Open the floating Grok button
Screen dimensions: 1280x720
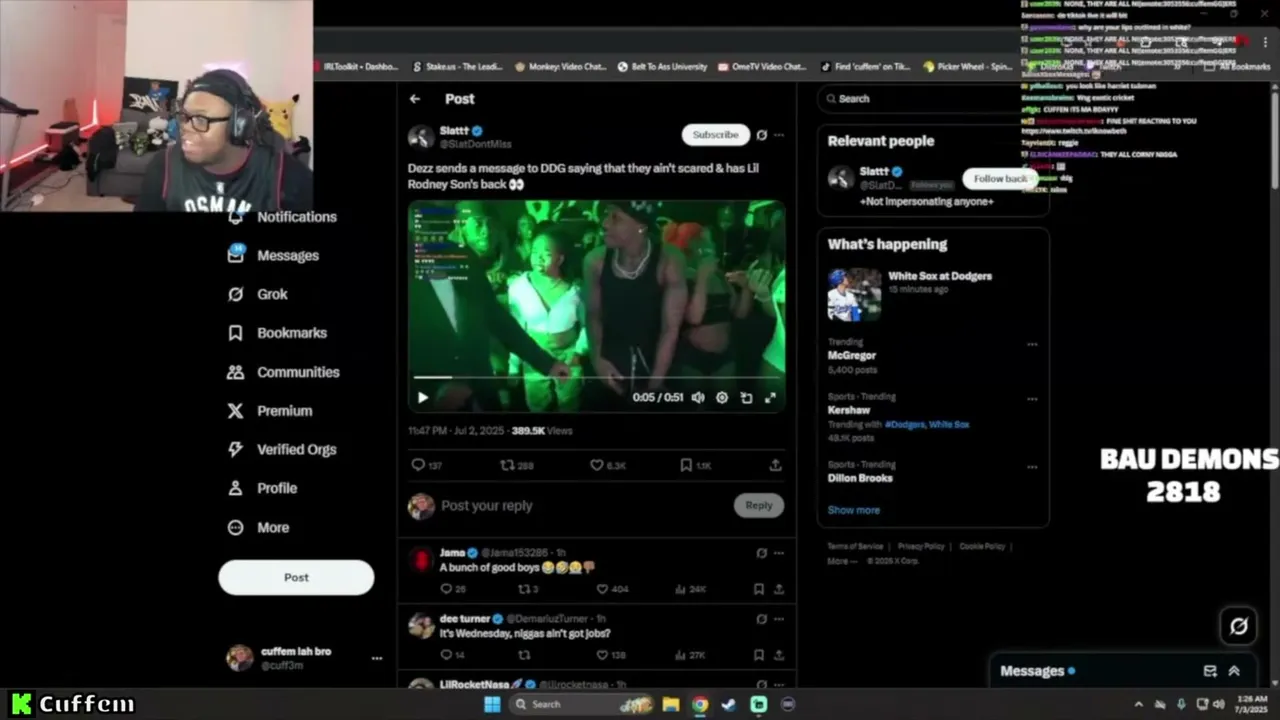click(x=1239, y=626)
